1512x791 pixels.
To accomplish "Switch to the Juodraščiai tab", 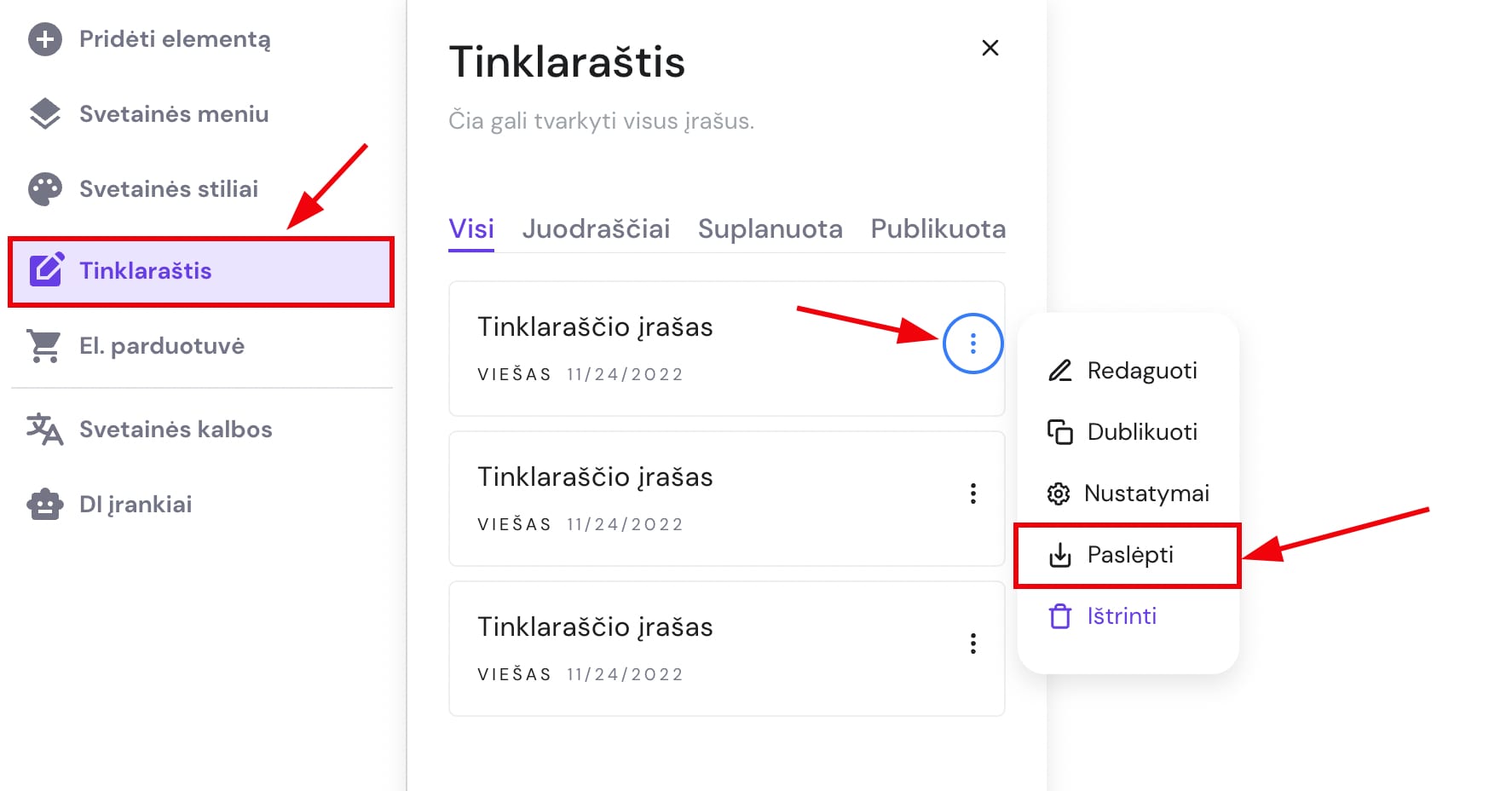I will point(596,228).
